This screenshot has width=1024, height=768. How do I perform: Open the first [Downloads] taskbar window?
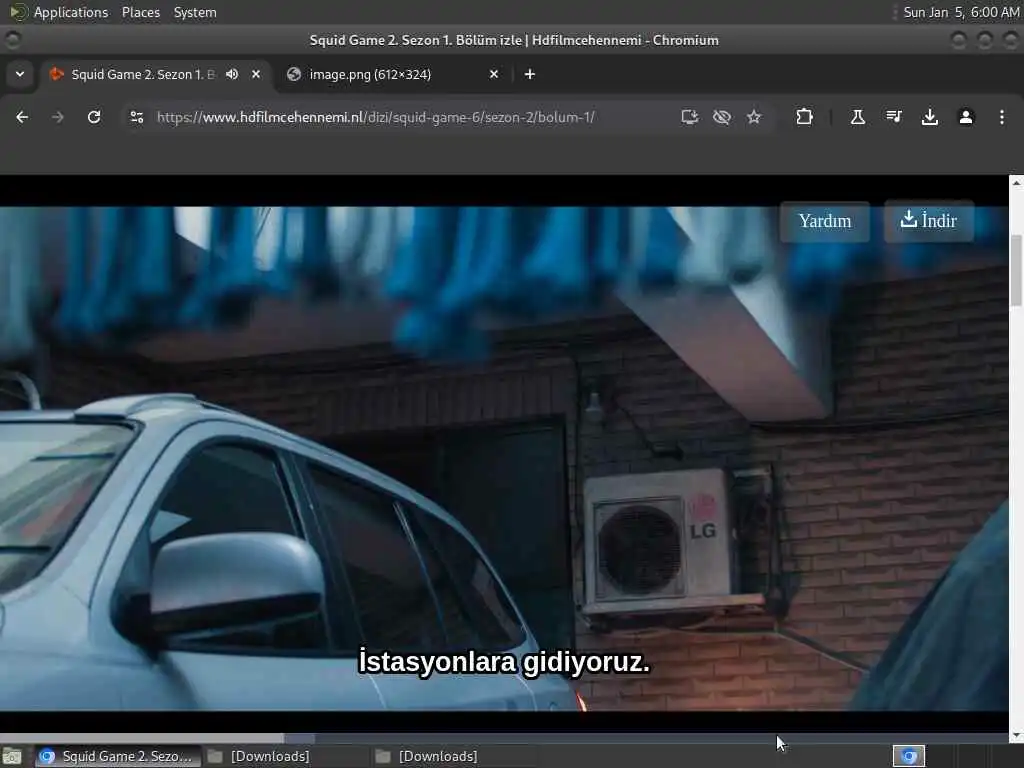(x=259, y=756)
